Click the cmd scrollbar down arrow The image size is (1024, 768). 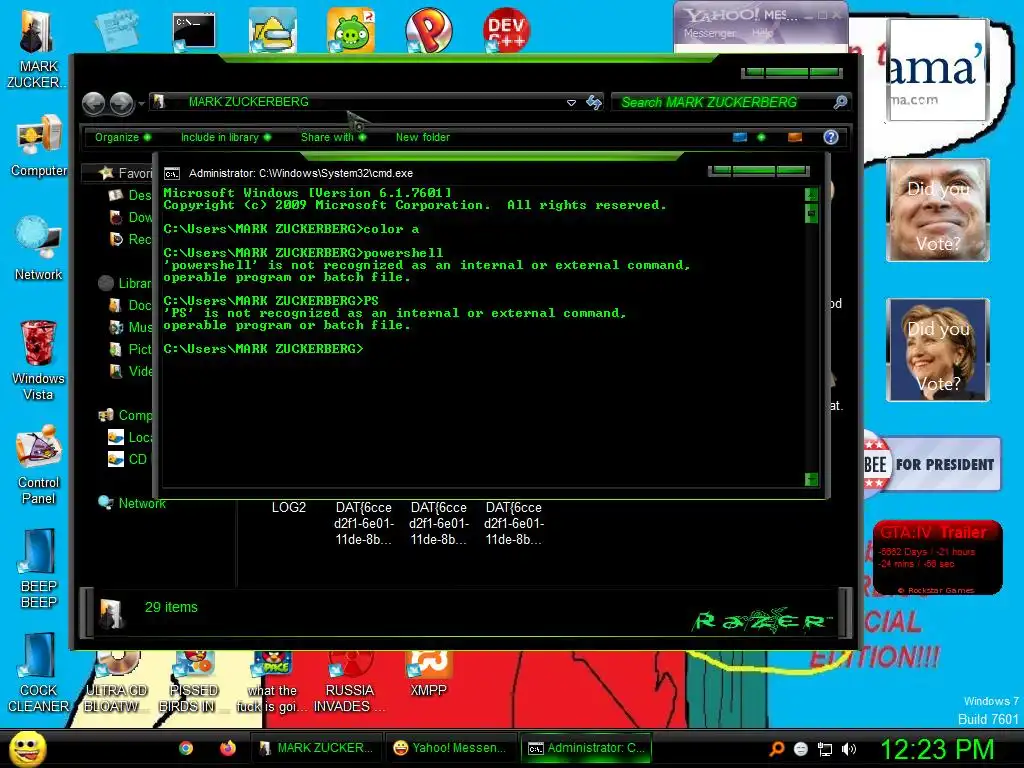(x=811, y=479)
